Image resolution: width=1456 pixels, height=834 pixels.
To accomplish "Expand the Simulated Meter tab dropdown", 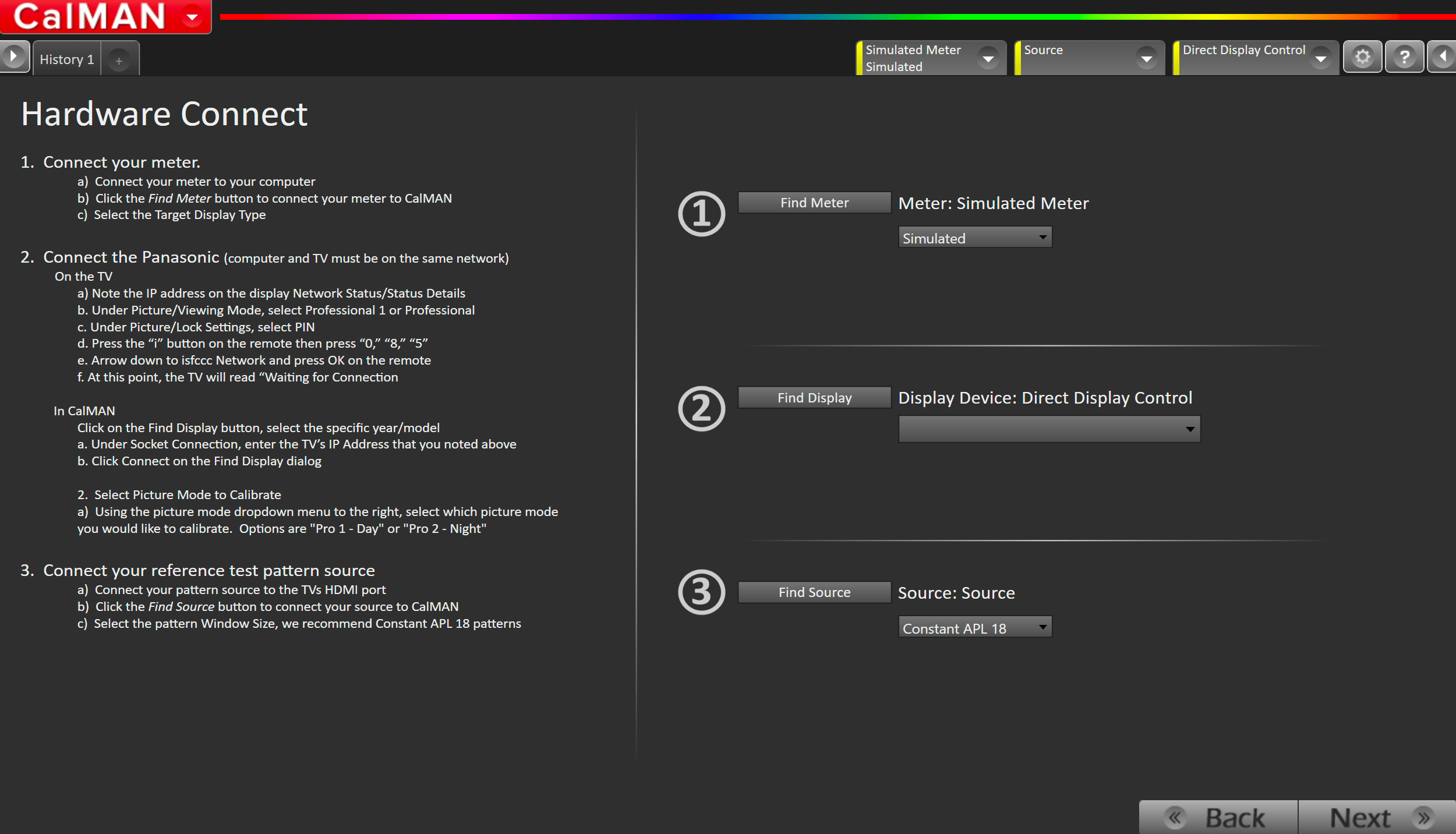I will pyautogui.click(x=988, y=58).
